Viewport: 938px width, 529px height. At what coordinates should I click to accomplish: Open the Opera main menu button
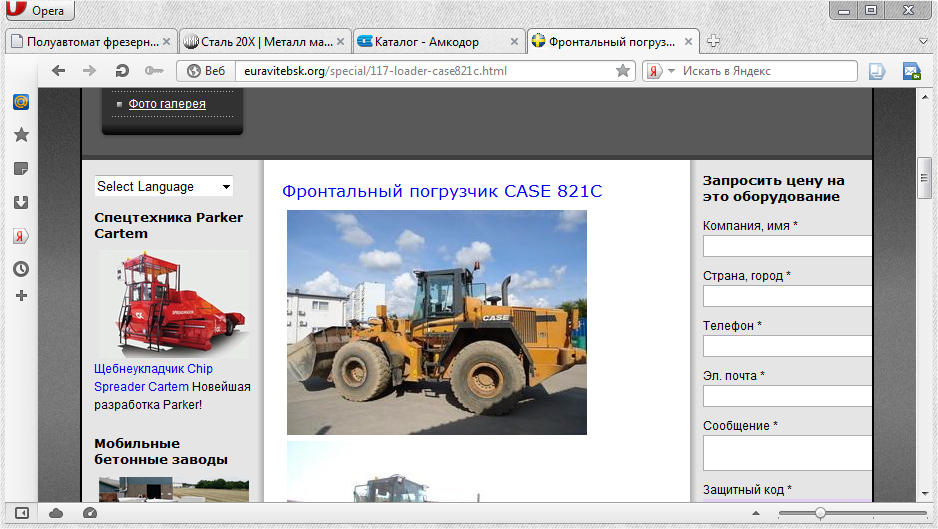tap(39, 10)
